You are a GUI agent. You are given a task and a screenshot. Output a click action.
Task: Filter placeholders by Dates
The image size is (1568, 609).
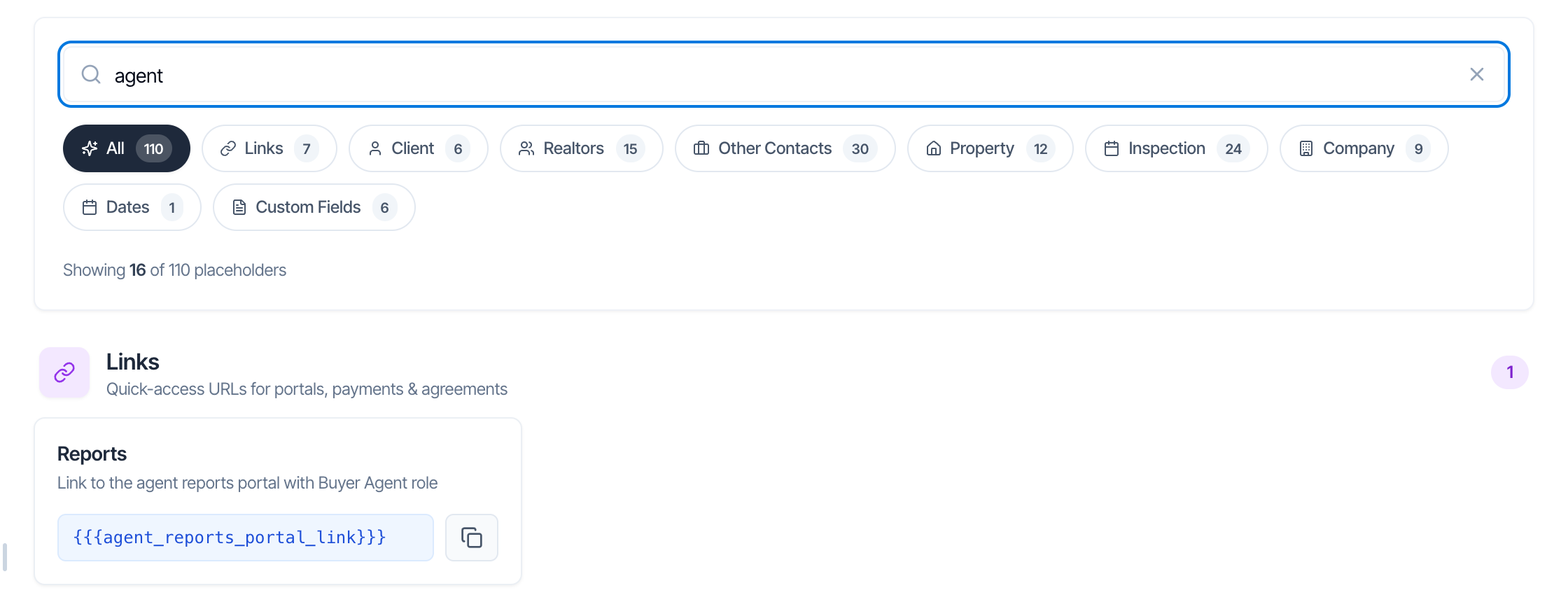(132, 207)
